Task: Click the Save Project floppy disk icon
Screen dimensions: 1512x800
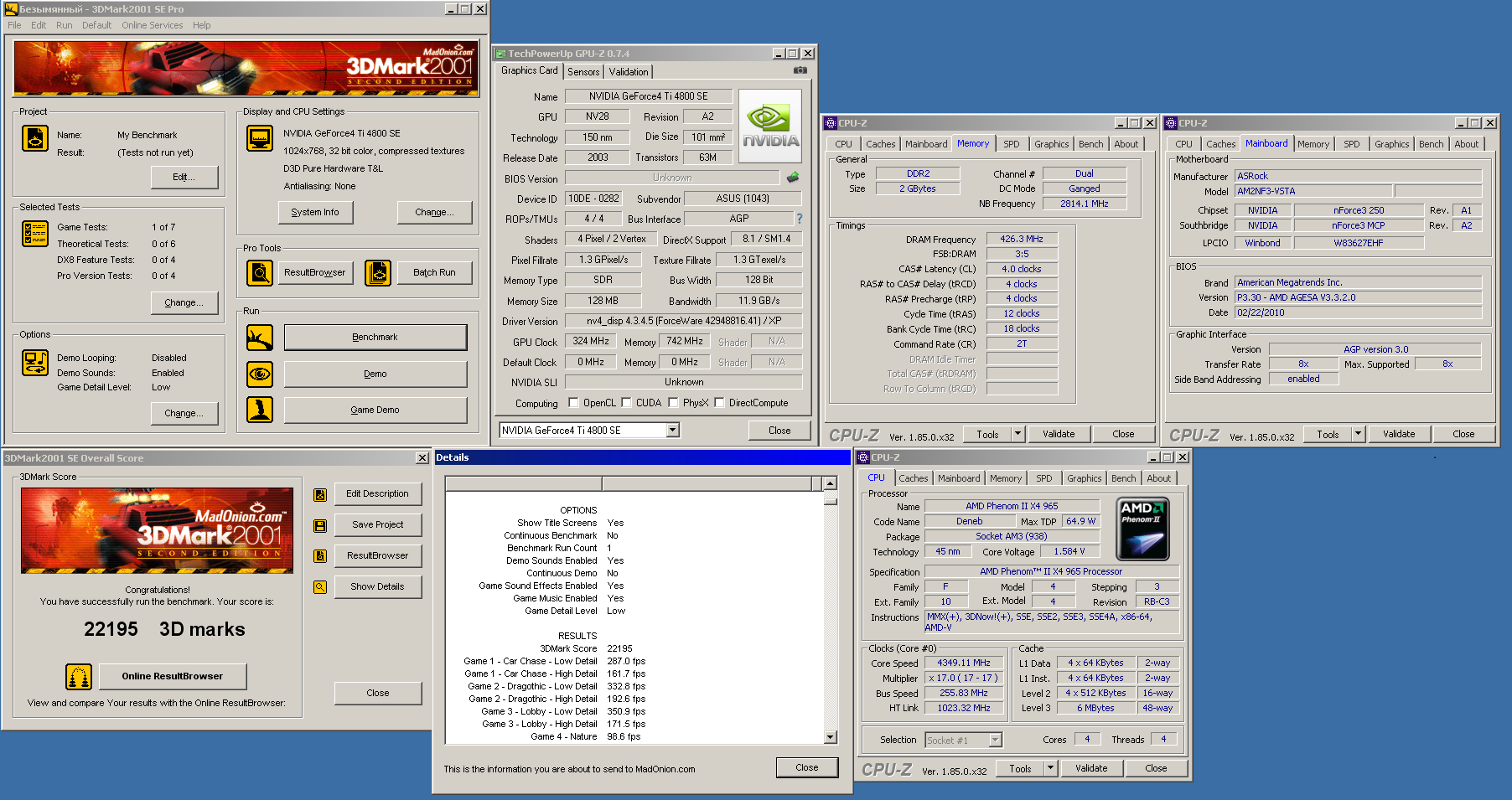Action: pos(320,525)
